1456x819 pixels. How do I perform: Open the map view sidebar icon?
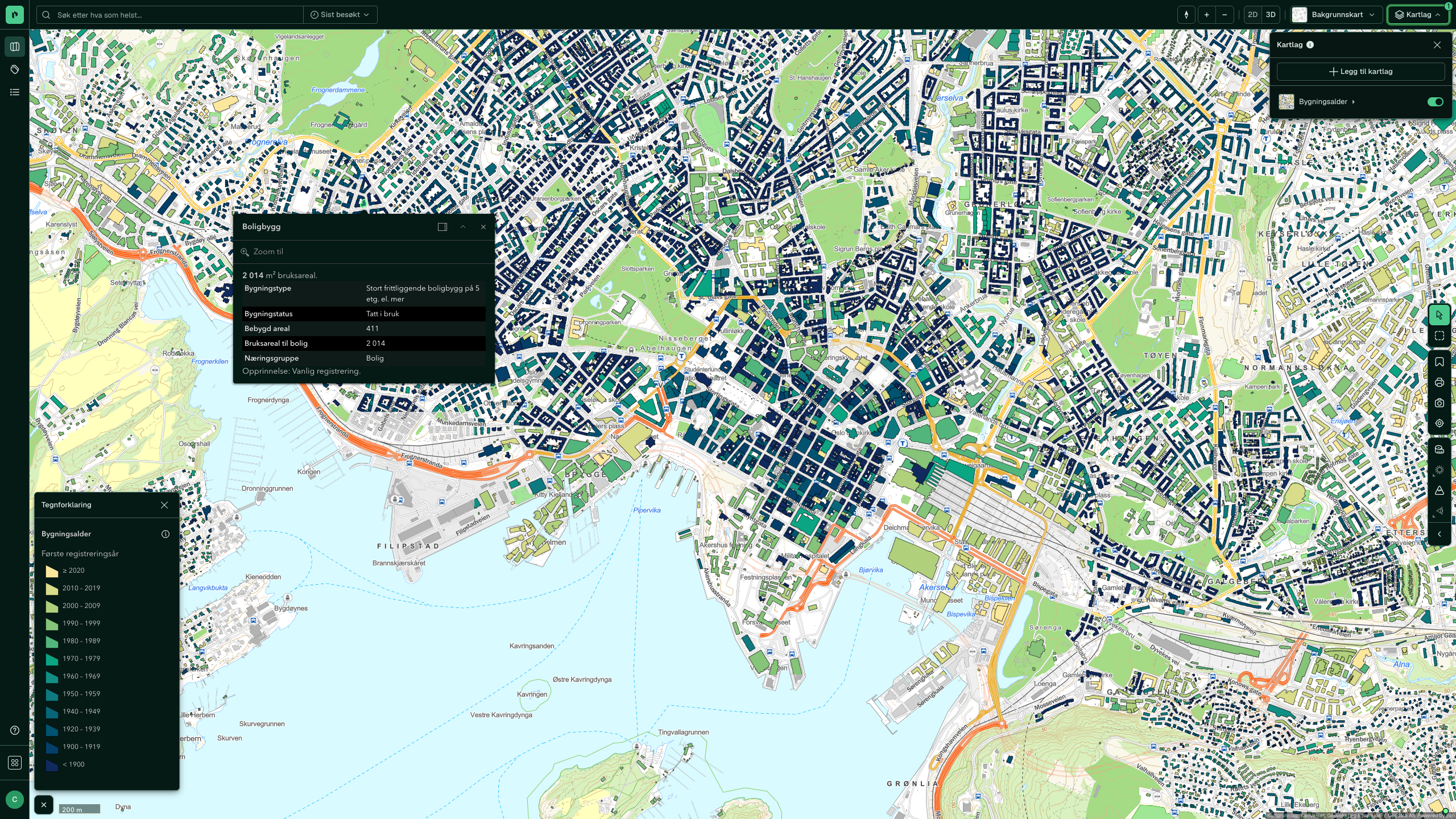pyautogui.click(x=15, y=47)
